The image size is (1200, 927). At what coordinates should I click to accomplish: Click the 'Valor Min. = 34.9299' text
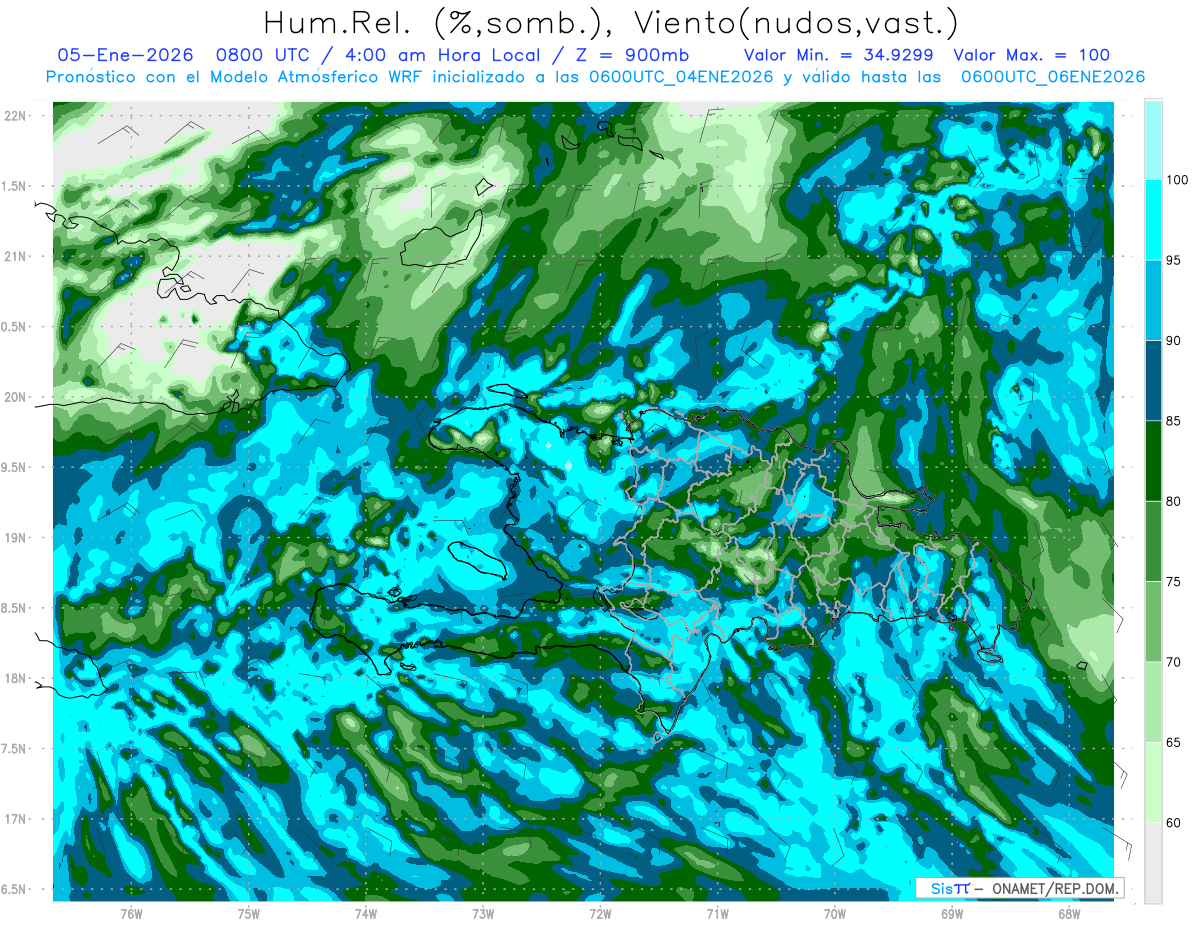(x=840, y=56)
